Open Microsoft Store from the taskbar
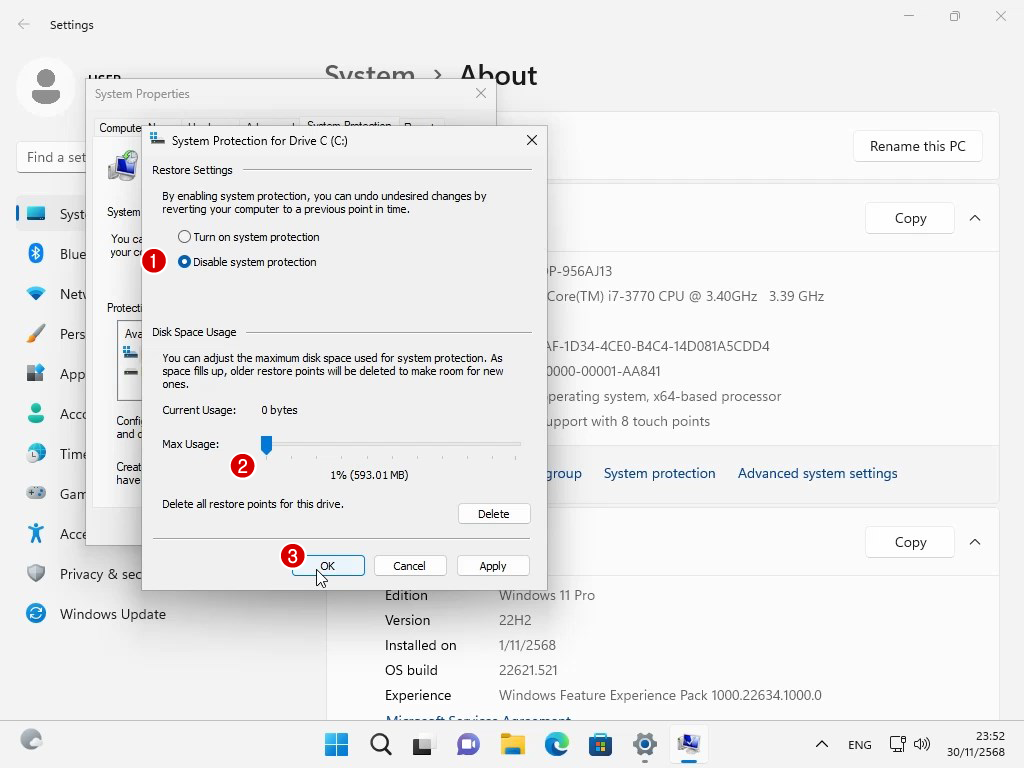1024x768 pixels. coord(601,744)
